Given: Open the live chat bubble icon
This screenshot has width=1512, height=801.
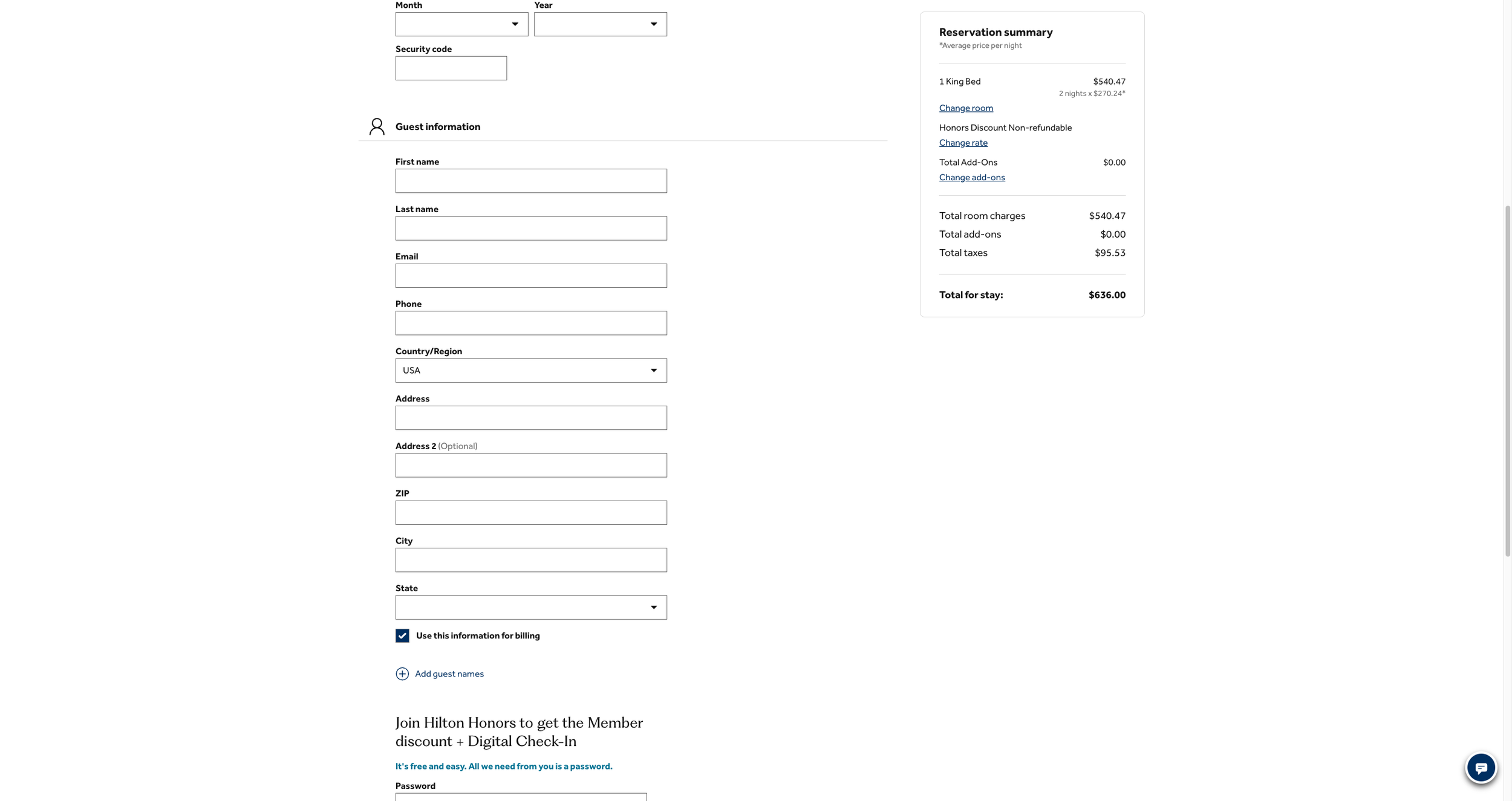Looking at the screenshot, I should point(1480,768).
